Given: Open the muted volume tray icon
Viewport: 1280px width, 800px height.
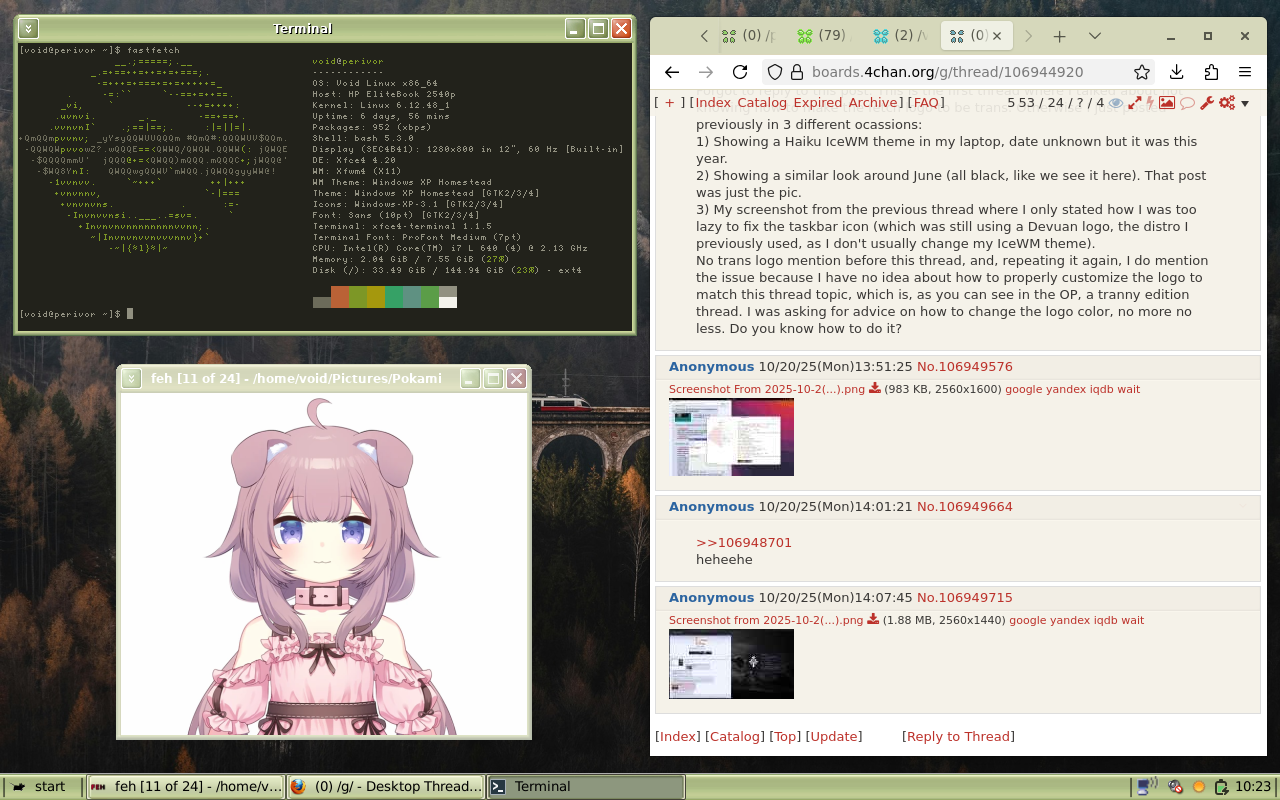Looking at the screenshot, I should pyautogui.click(x=1176, y=787).
